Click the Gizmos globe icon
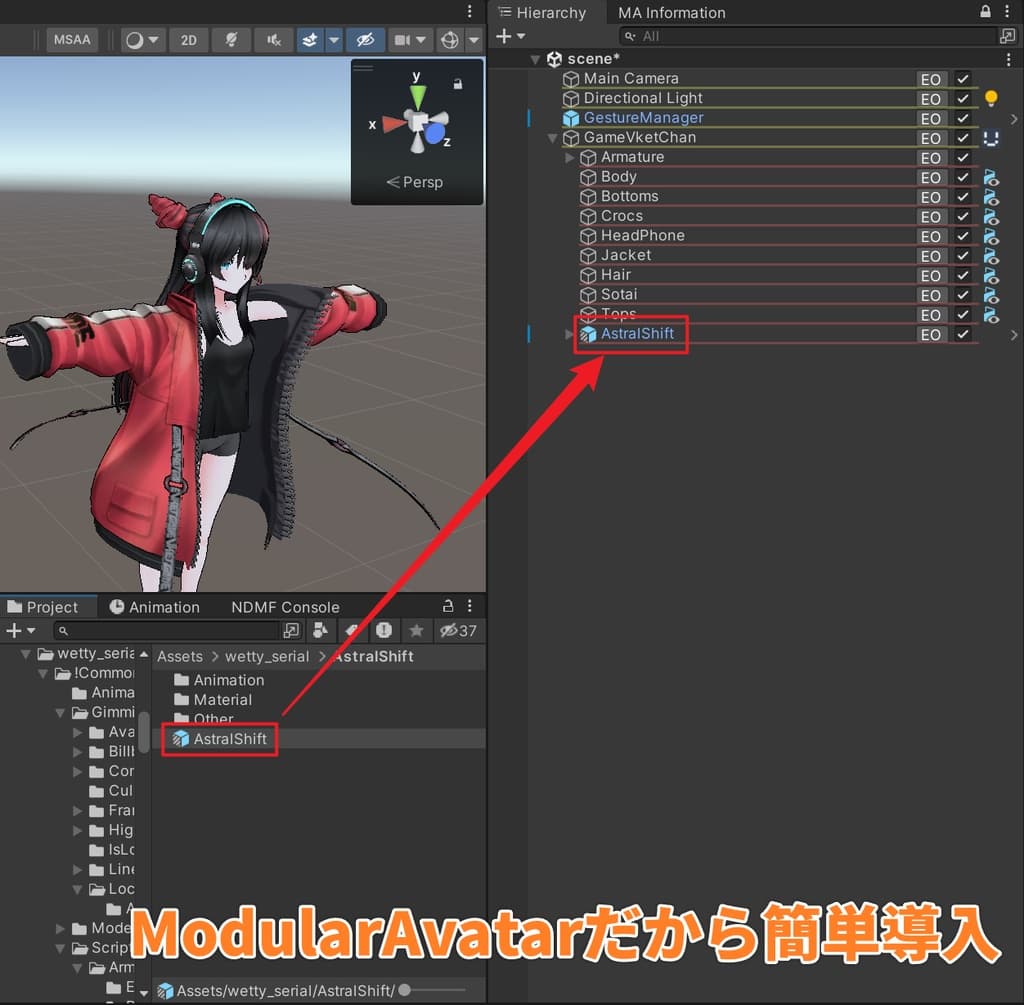This screenshot has height=1005, width=1024. (x=450, y=40)
